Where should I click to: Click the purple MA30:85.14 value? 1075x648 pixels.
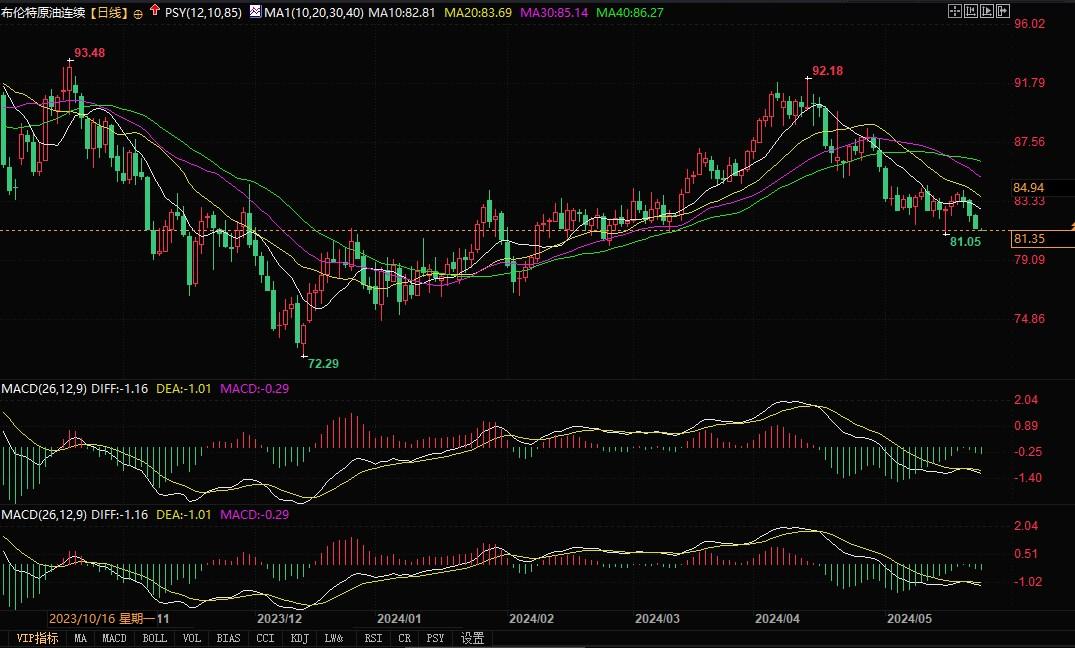[554, 12]
